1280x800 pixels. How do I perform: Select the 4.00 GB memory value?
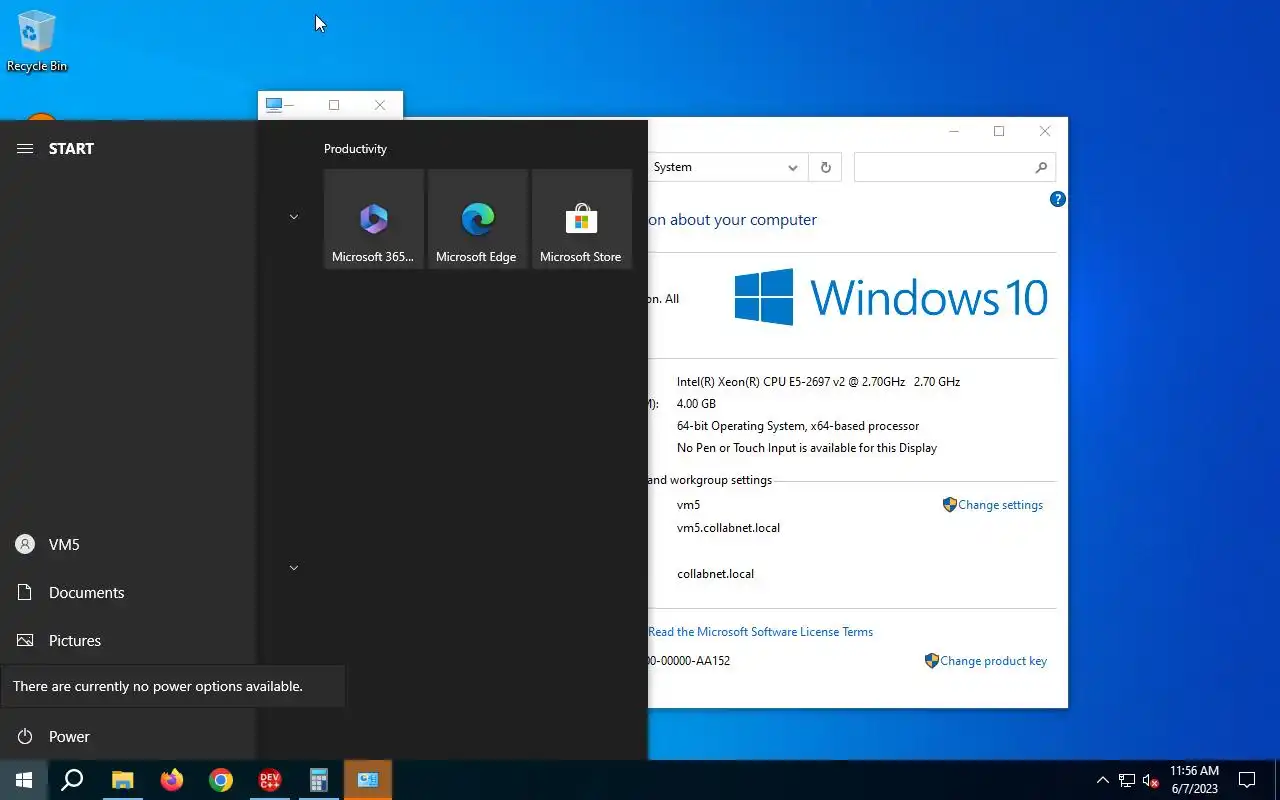[x=696, y=404]
